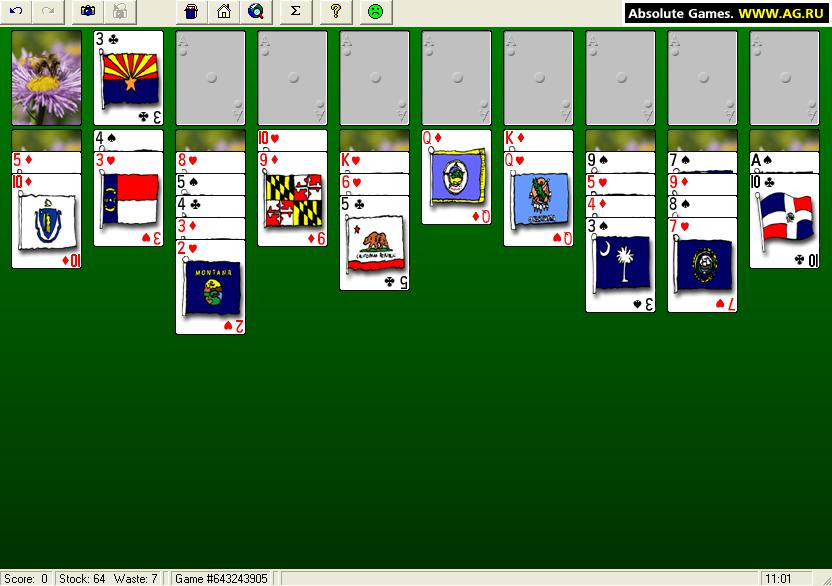The width and height of the screenshot is (832, 586).
Task: Take a snapshot with the camera icon
Action: pyautogui.click(x=88, y=12)
